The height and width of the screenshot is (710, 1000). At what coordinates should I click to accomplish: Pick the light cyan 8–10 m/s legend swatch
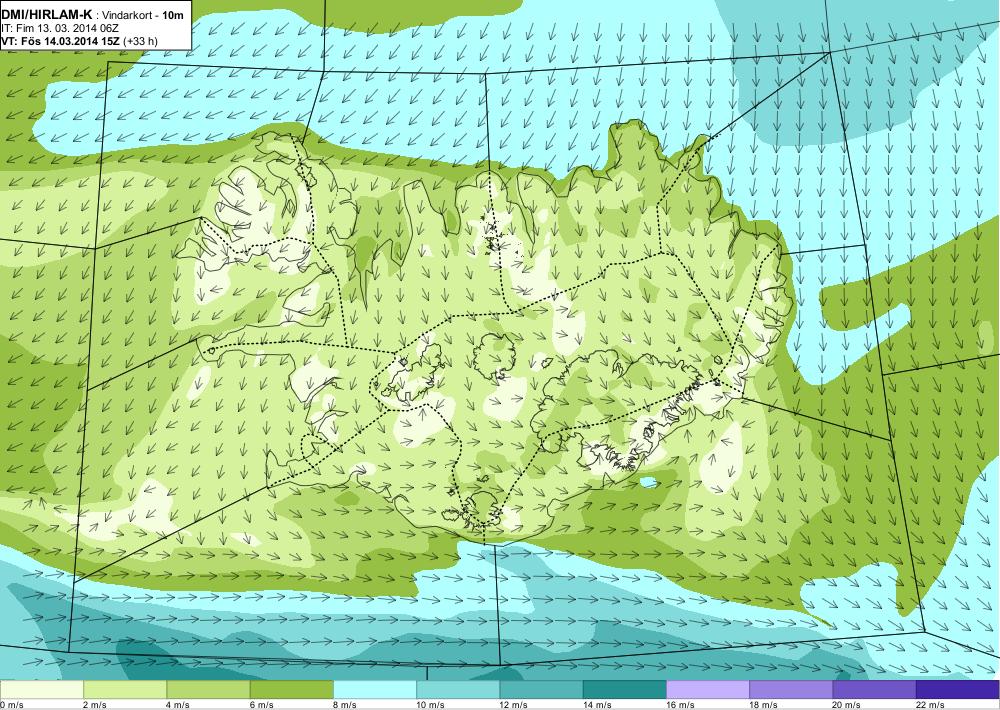coord(375,690)
